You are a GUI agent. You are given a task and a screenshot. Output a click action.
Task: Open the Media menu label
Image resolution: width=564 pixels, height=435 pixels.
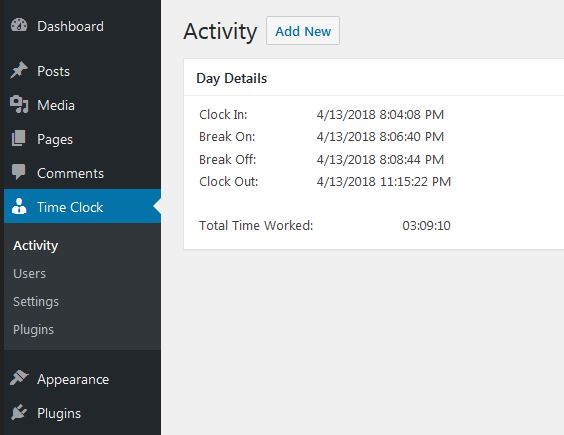click(56, 105)
